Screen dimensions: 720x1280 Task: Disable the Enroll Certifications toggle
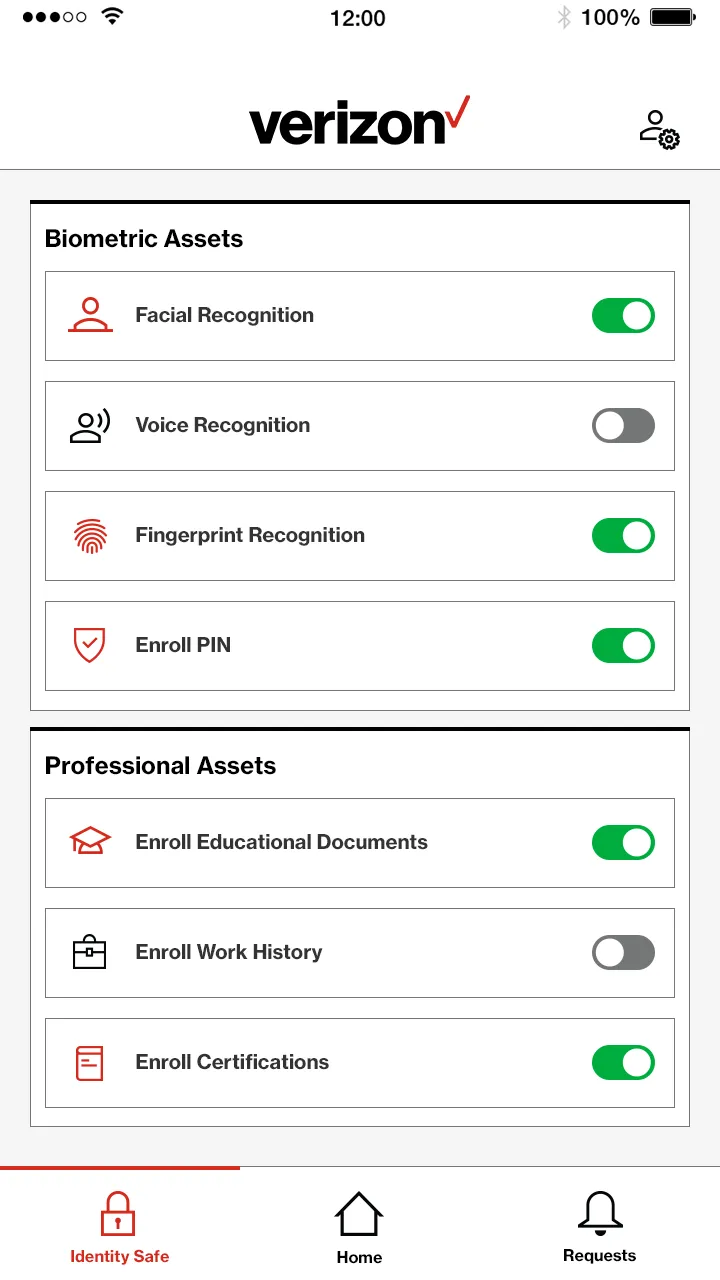pos(623,1063)
